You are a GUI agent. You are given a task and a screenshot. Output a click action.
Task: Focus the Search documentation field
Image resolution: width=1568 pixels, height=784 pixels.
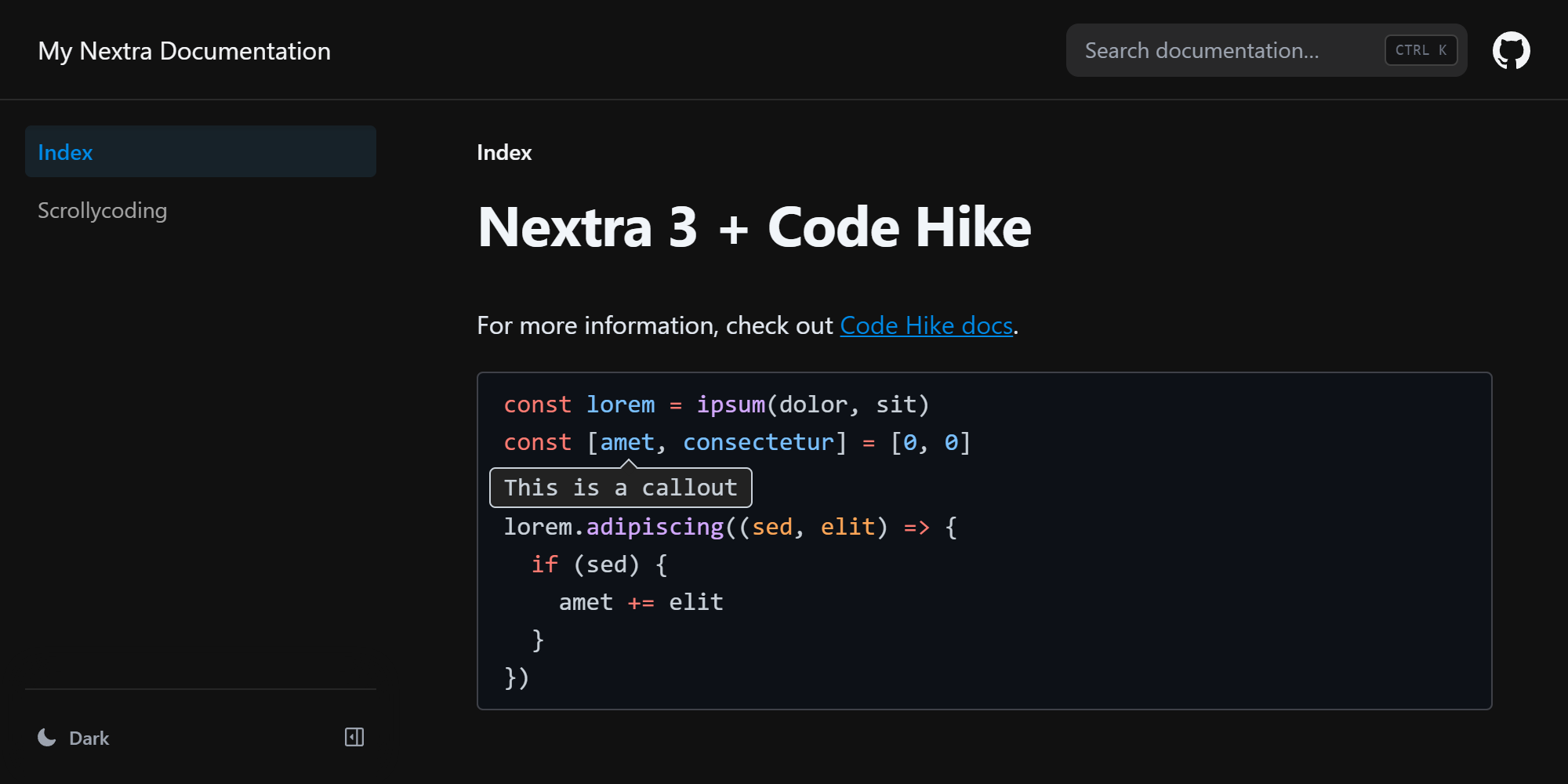[1223, 51]
